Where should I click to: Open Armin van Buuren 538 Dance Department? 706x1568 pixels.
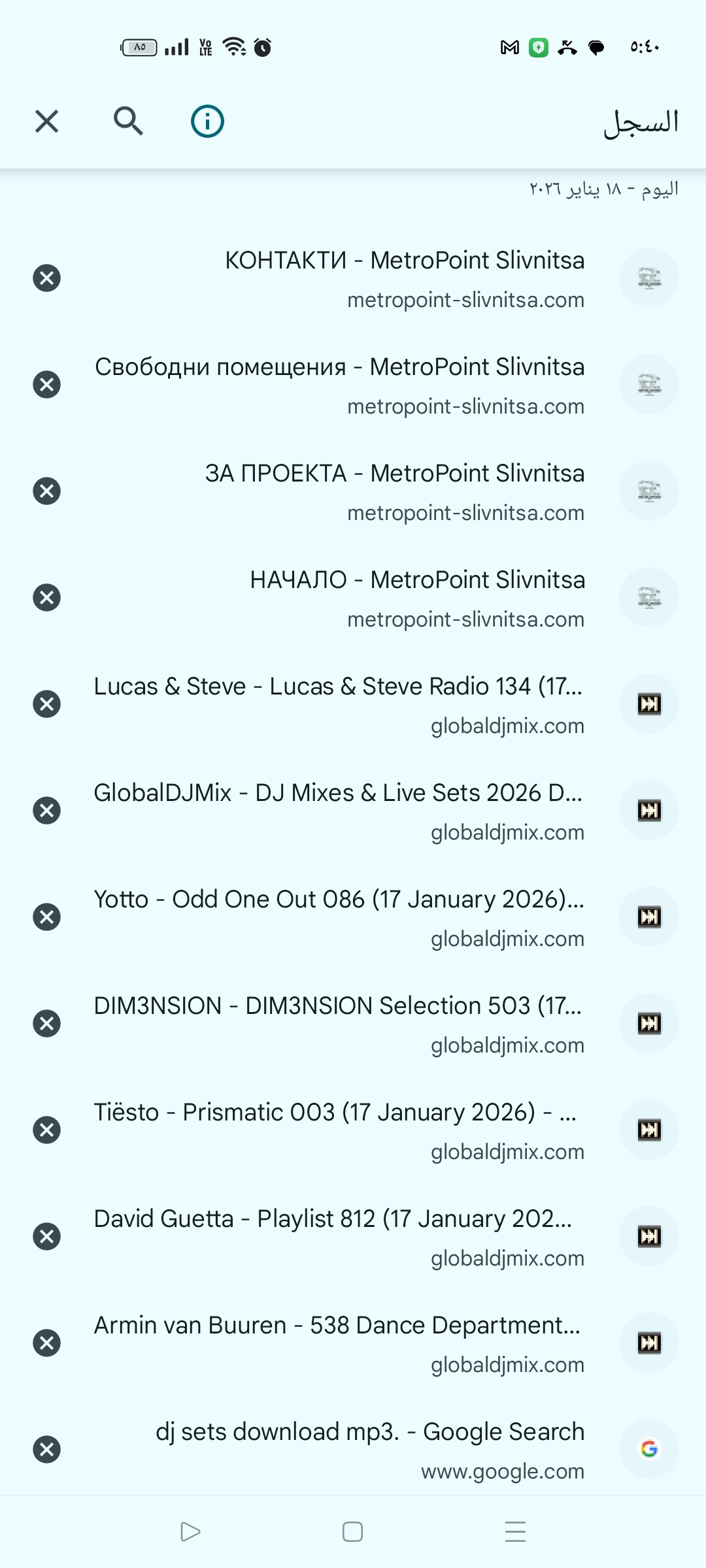pos(353,1343)
